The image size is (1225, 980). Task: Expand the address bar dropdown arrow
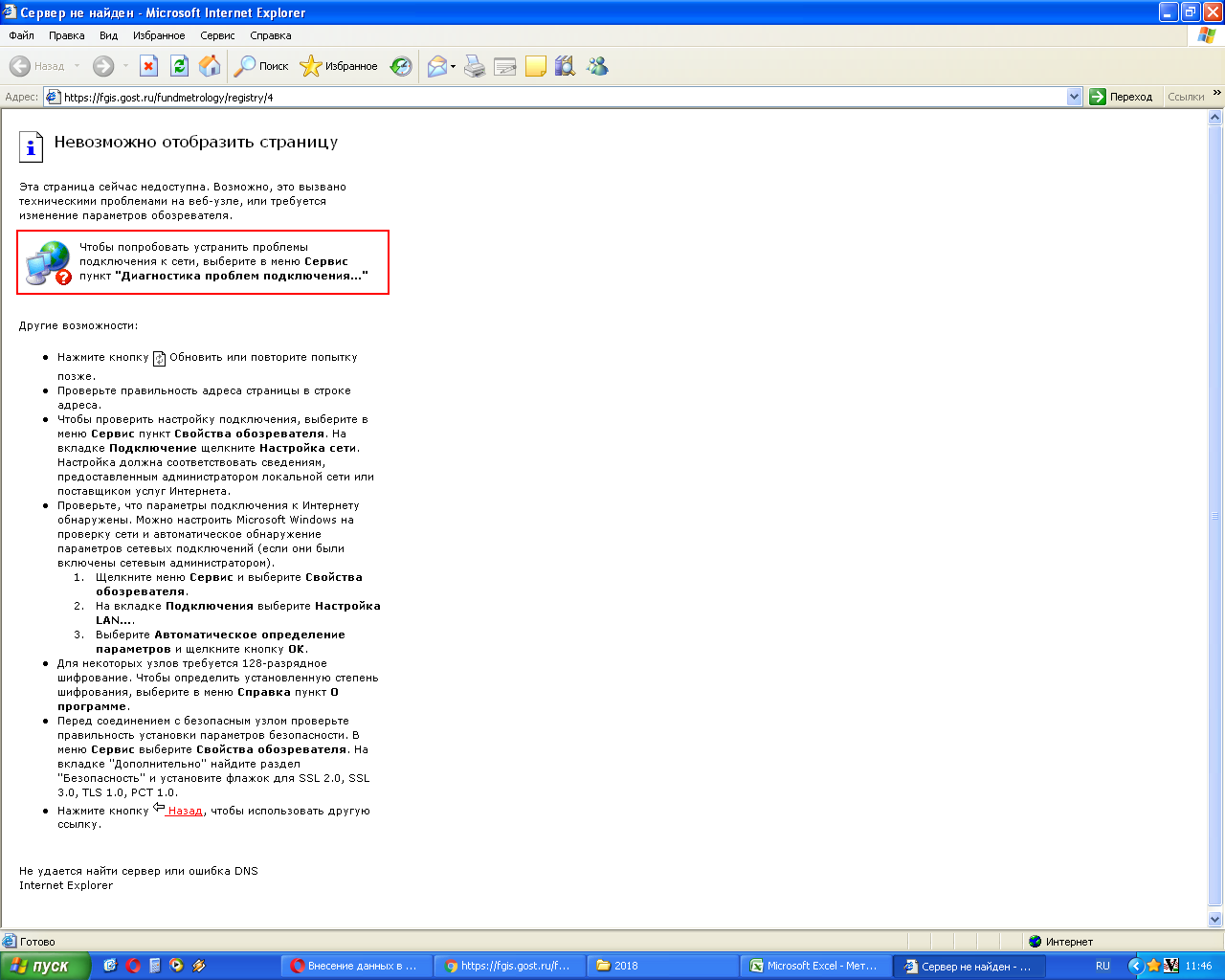coord(1074,97)
